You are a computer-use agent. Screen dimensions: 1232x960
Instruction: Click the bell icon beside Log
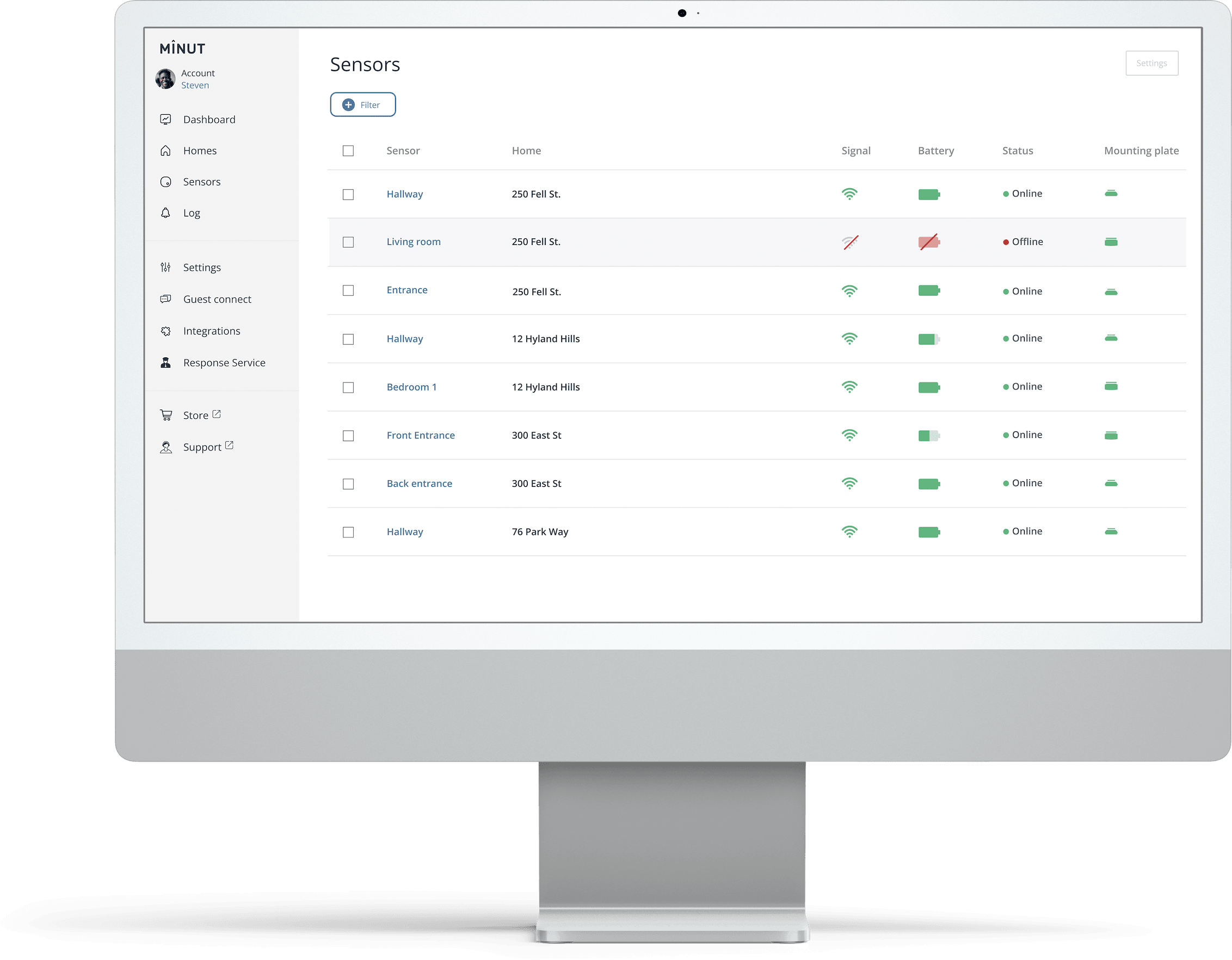(x=165, y=213)
